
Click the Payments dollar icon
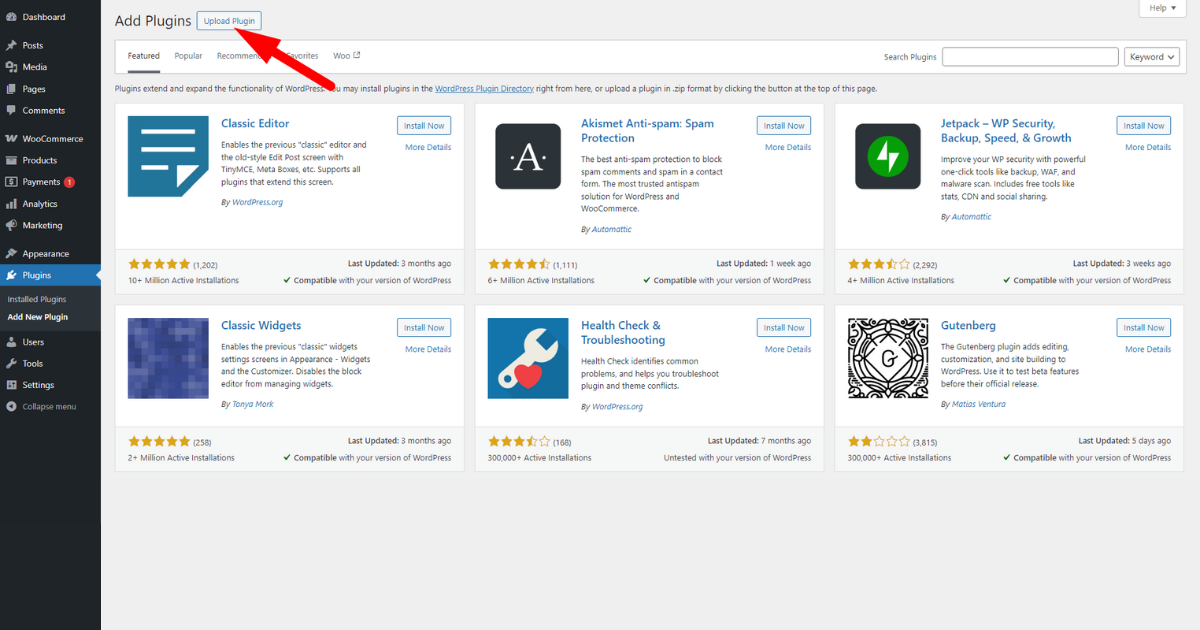(x=11, y=182)
